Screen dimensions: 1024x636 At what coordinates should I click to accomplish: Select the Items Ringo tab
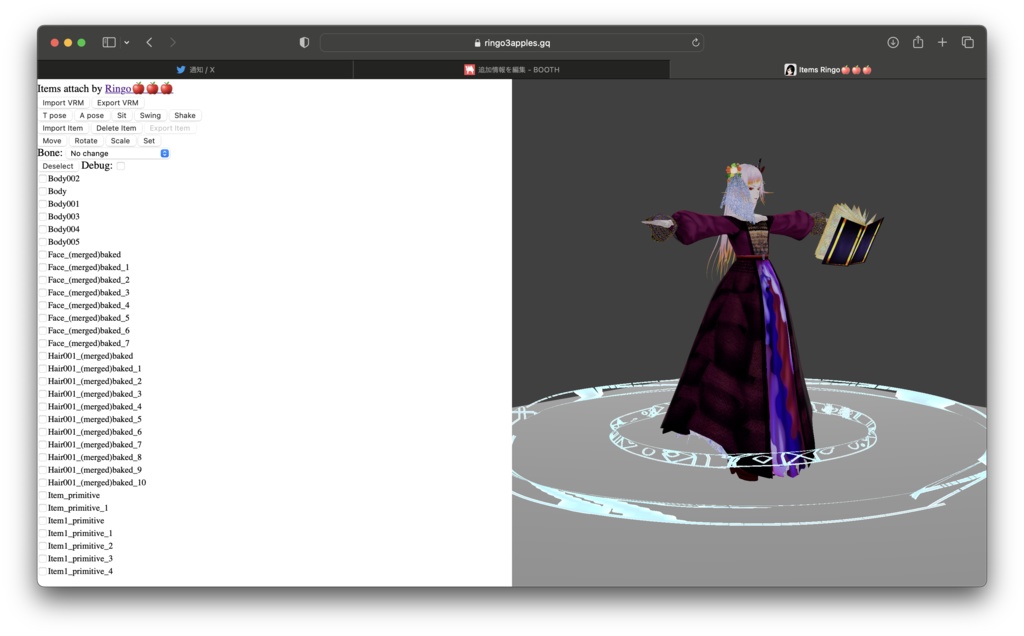point(827,69)
